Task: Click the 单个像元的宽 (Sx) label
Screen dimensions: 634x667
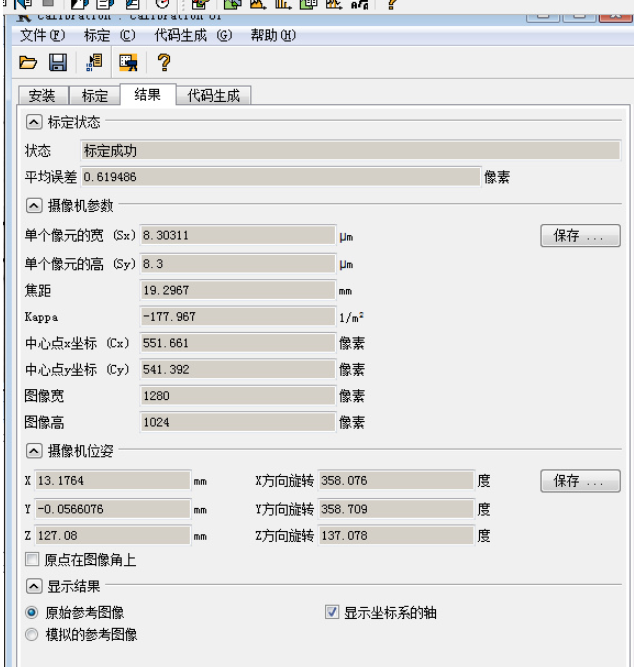Action: tap(80, 235)
